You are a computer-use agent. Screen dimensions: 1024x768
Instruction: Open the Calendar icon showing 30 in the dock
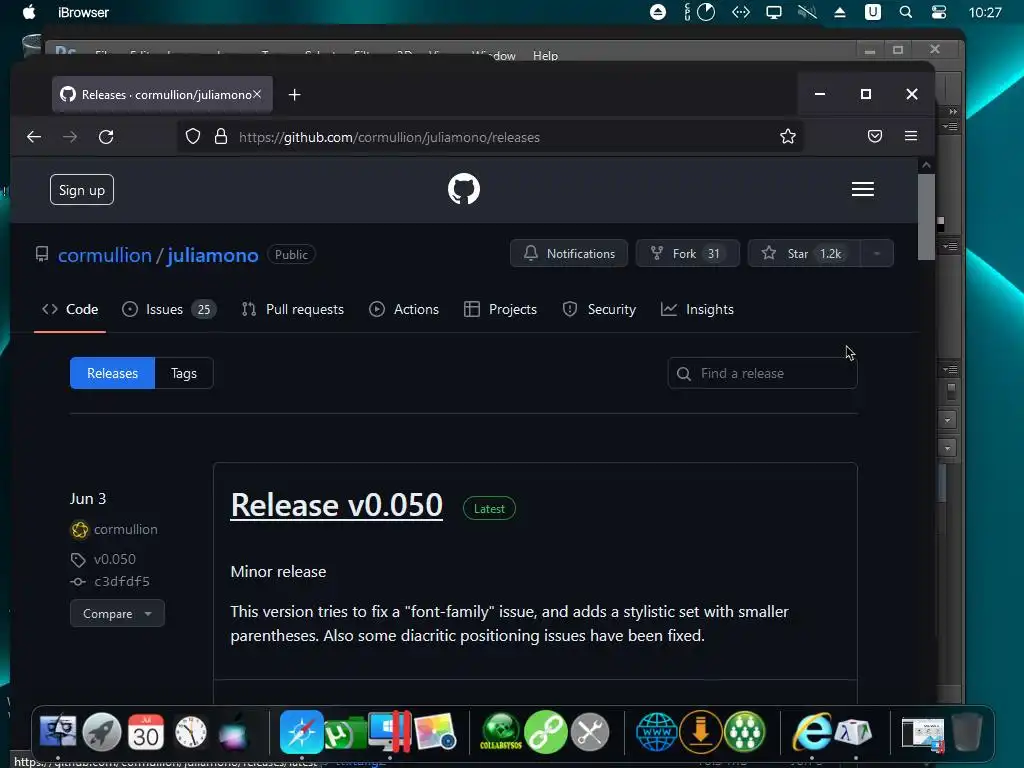click(146, 731)
